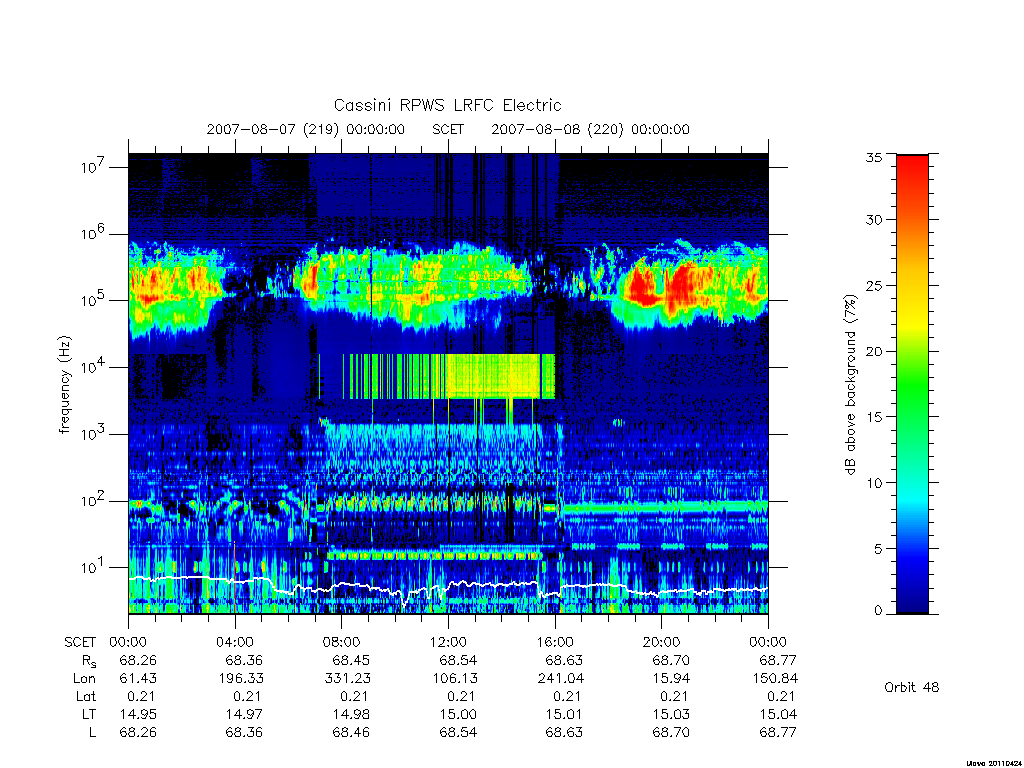The image size is (1024, 768).
Task: Click the time axis label '04:00'
Action: coord(234,642)
